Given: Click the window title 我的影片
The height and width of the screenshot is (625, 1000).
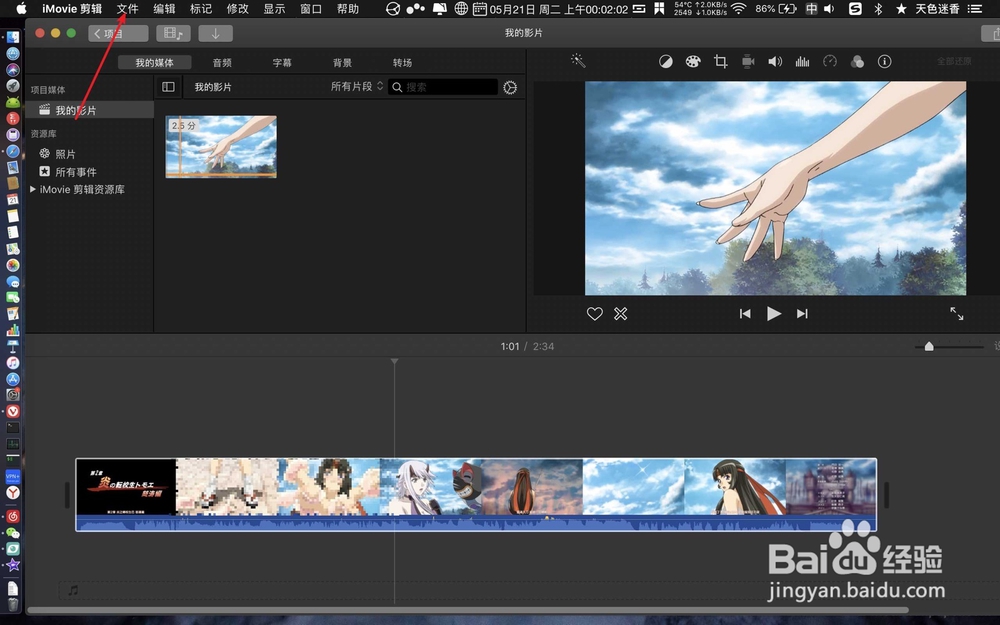Looking at the screenshot, I should (x=524, y=33).
